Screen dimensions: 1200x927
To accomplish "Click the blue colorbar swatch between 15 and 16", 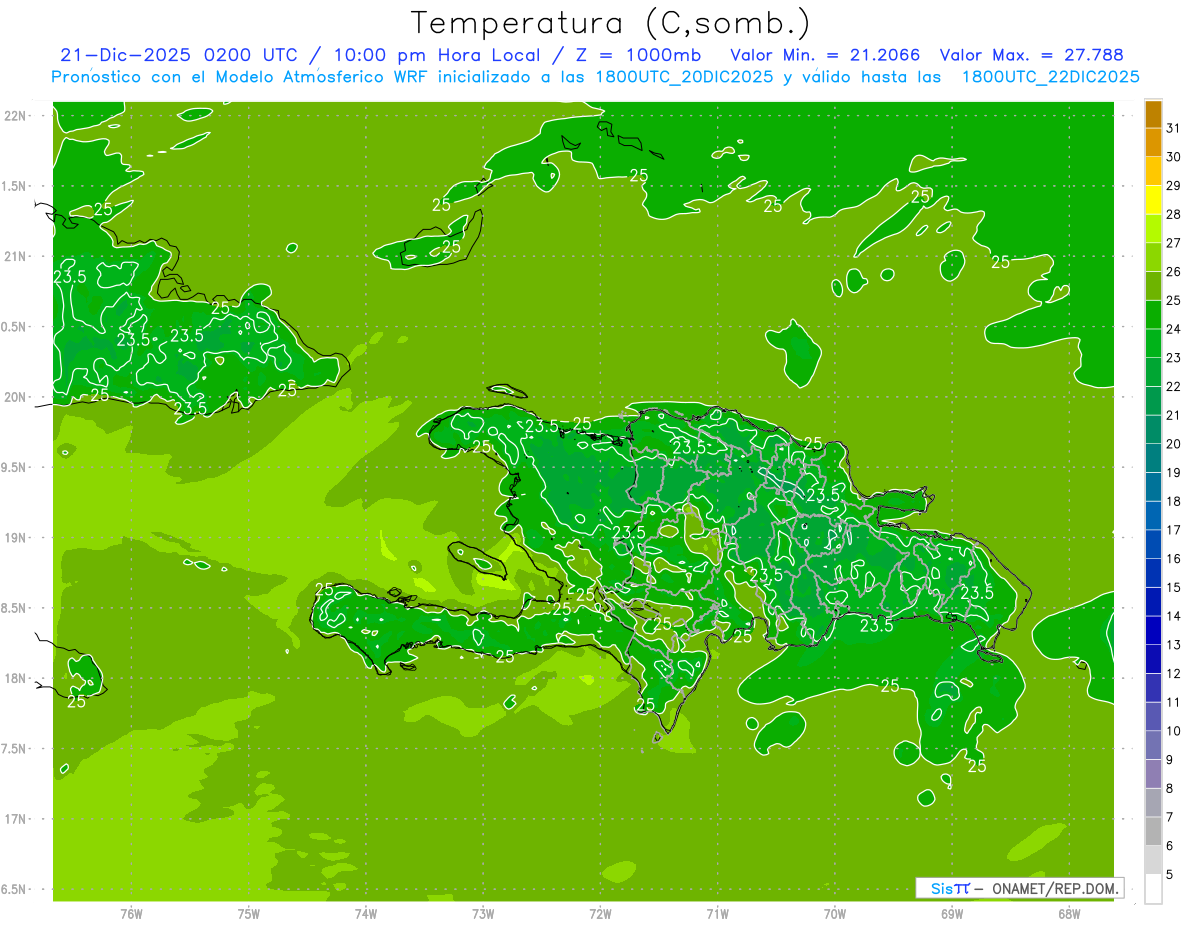I will pyautogui.click(x=1153, y=574).
